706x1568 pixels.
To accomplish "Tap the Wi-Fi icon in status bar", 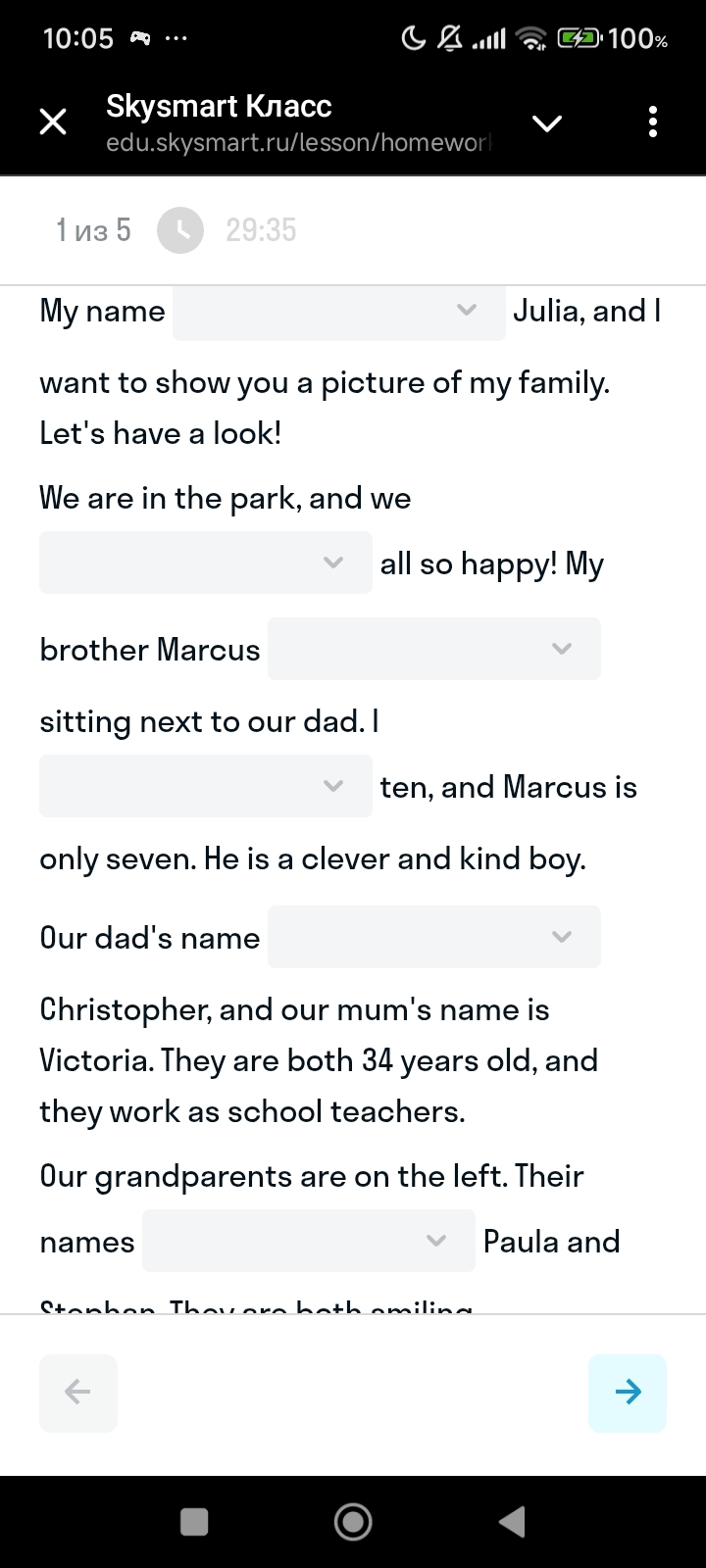I will coord(532,38).
